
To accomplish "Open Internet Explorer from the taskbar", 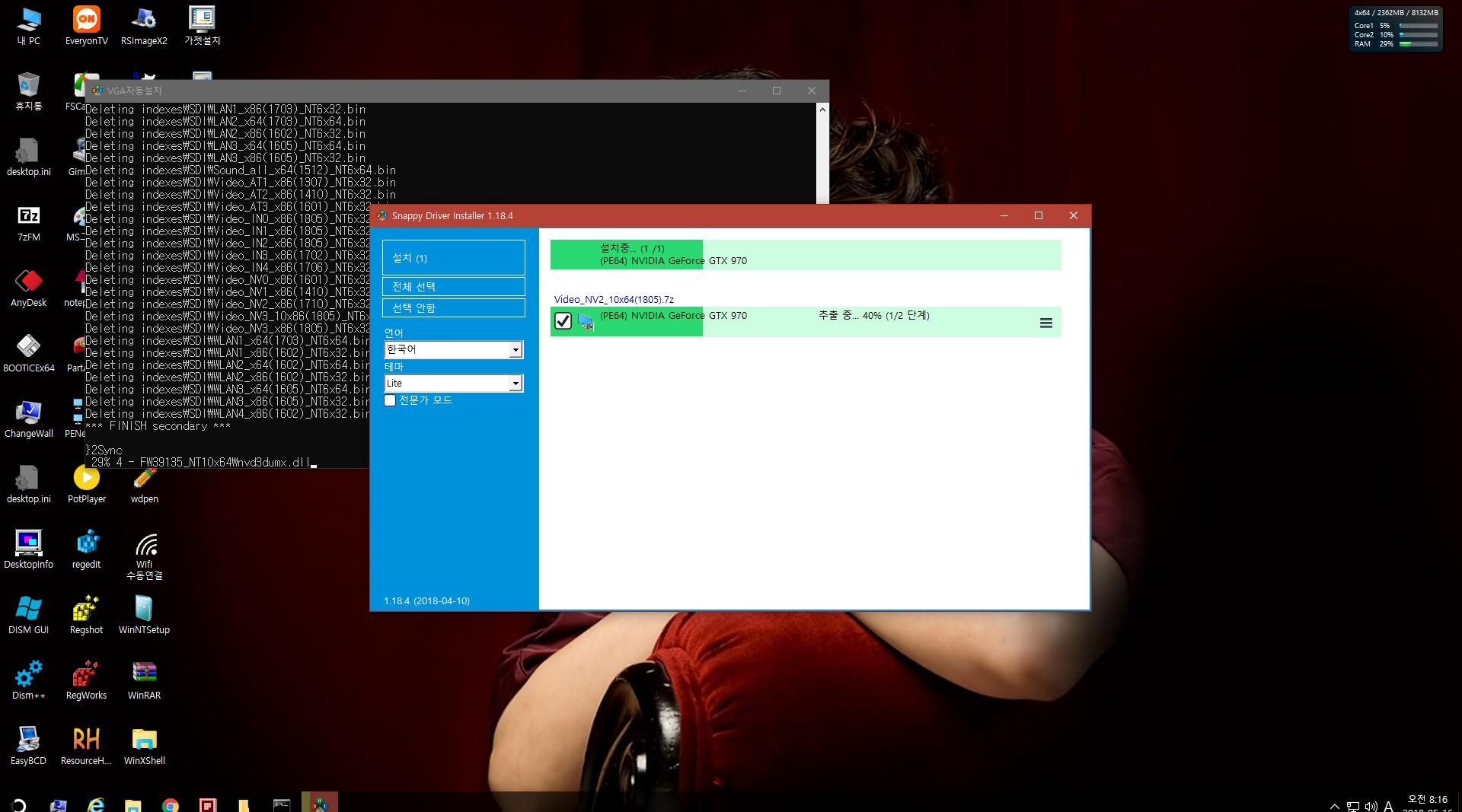I will (x=96, y=804).
